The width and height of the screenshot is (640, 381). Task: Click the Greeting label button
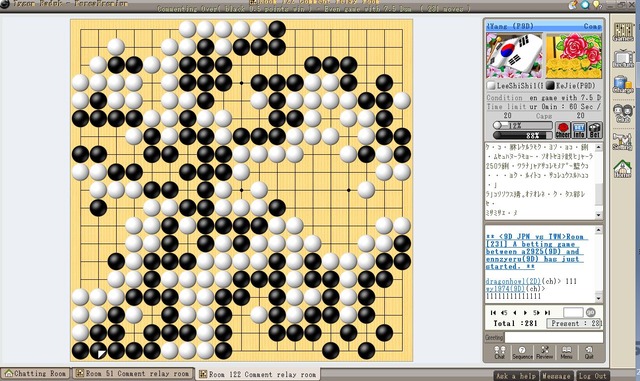494,337
